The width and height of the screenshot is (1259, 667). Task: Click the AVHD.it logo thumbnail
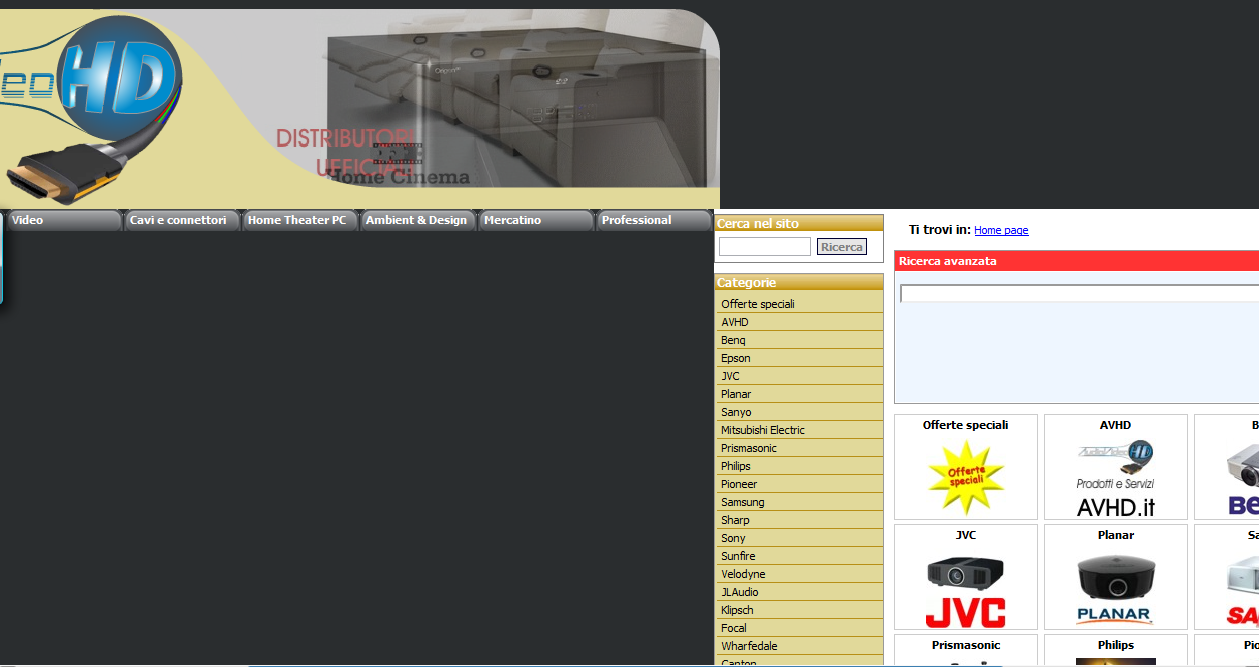click(1116, 478)
